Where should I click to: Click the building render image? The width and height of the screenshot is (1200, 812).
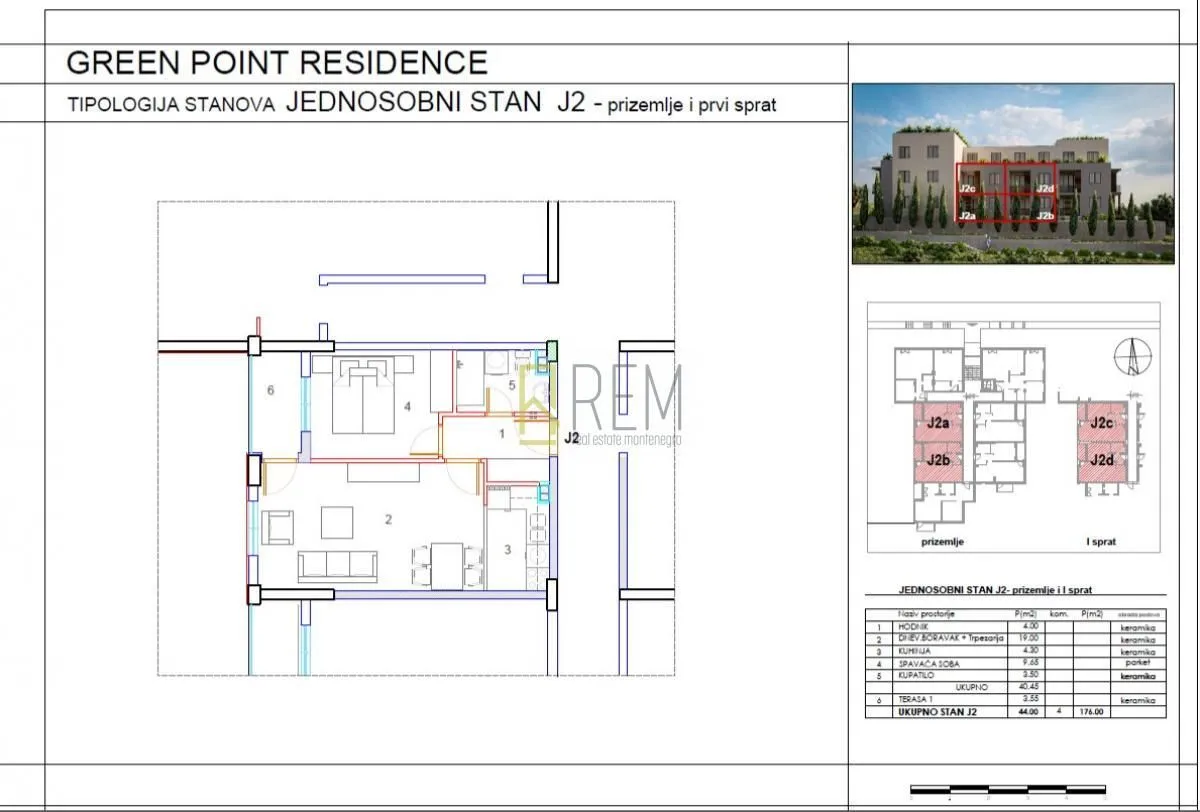[x=1013, y=173]
